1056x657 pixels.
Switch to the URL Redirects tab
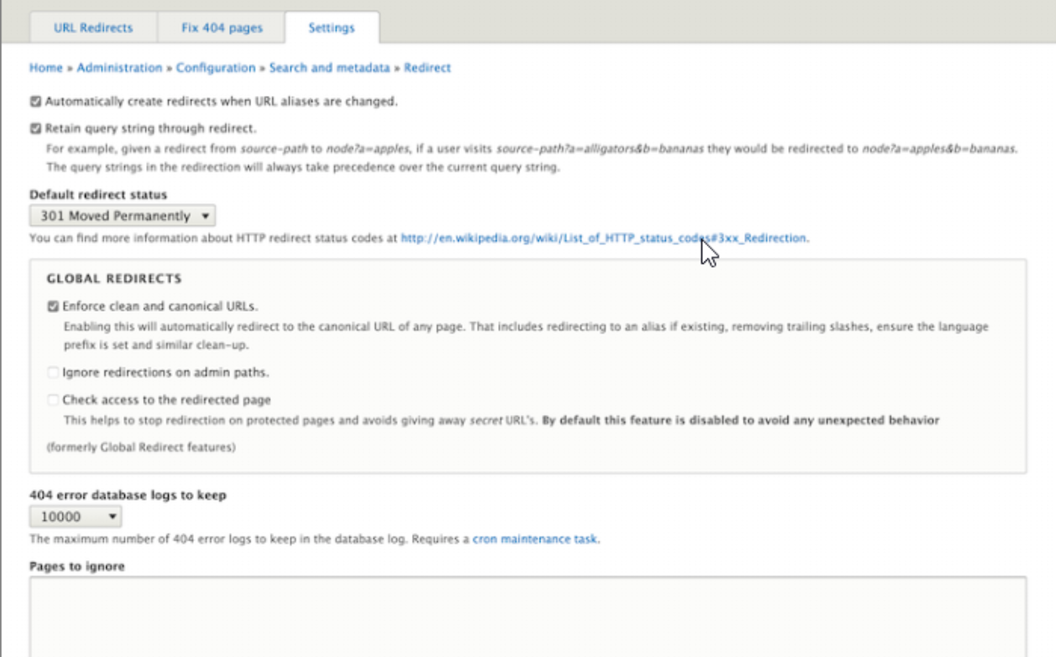pos(92,28)
